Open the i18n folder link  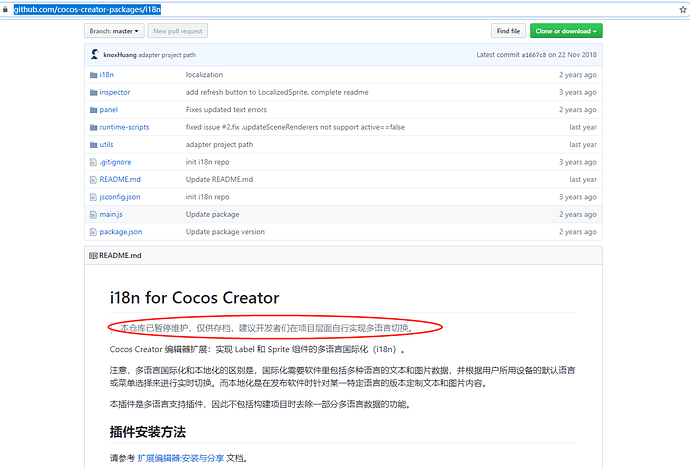[x=106, y=75]
